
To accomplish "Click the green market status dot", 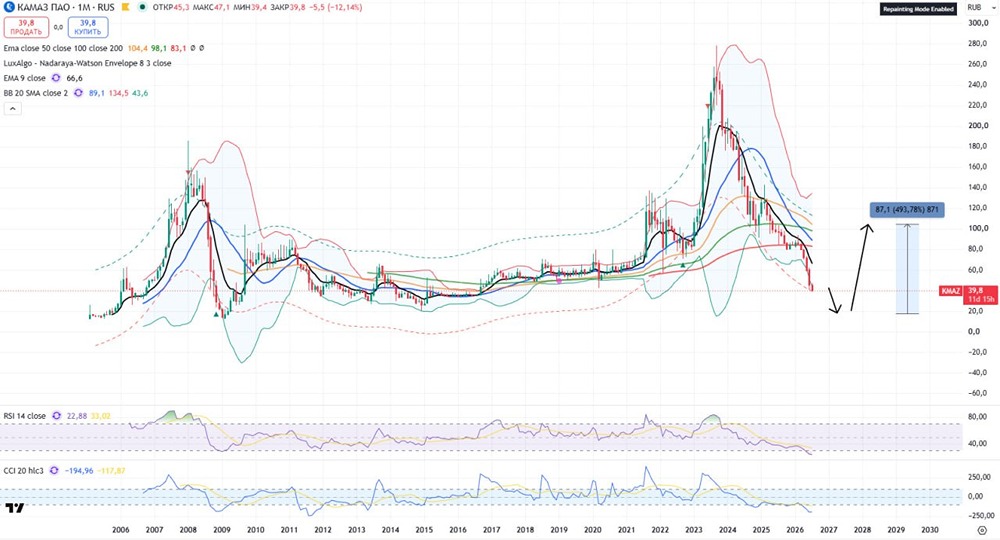I will pyautogui.click(x=142, y=8).
